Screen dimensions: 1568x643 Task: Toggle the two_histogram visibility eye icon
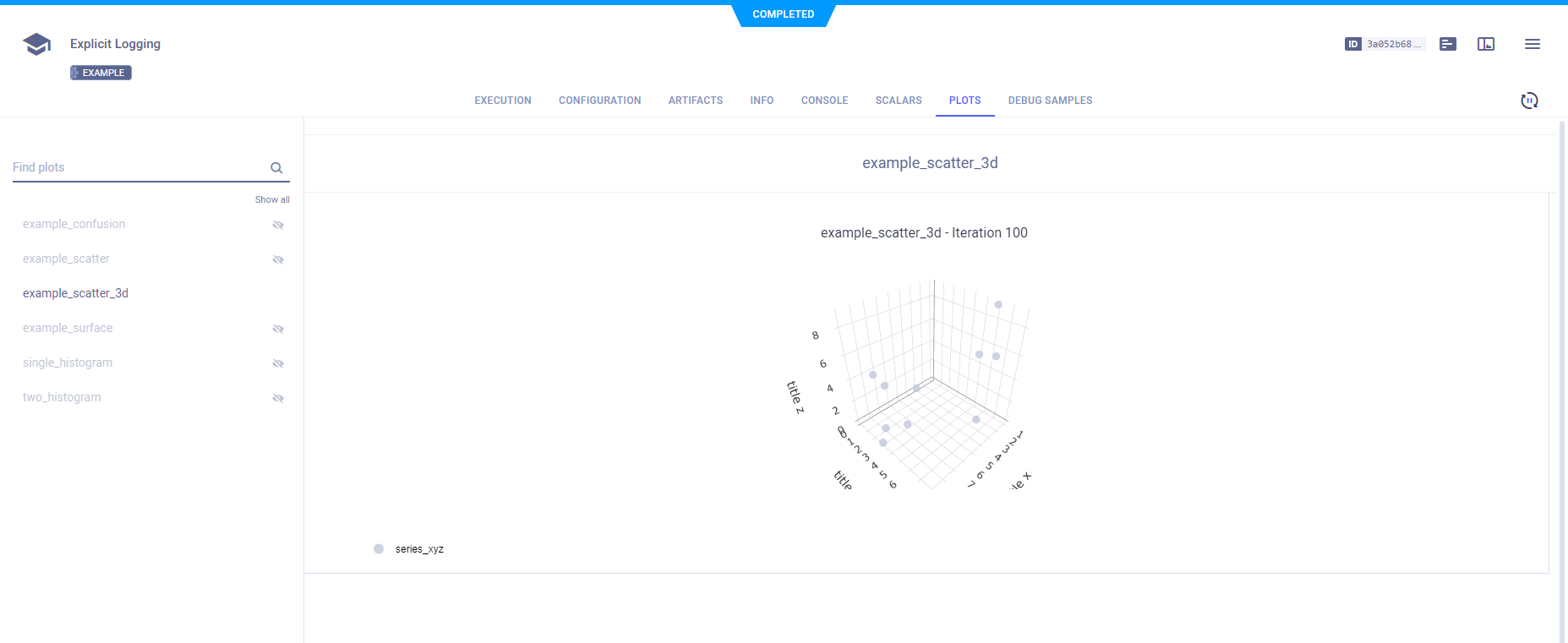coord(278,398)
